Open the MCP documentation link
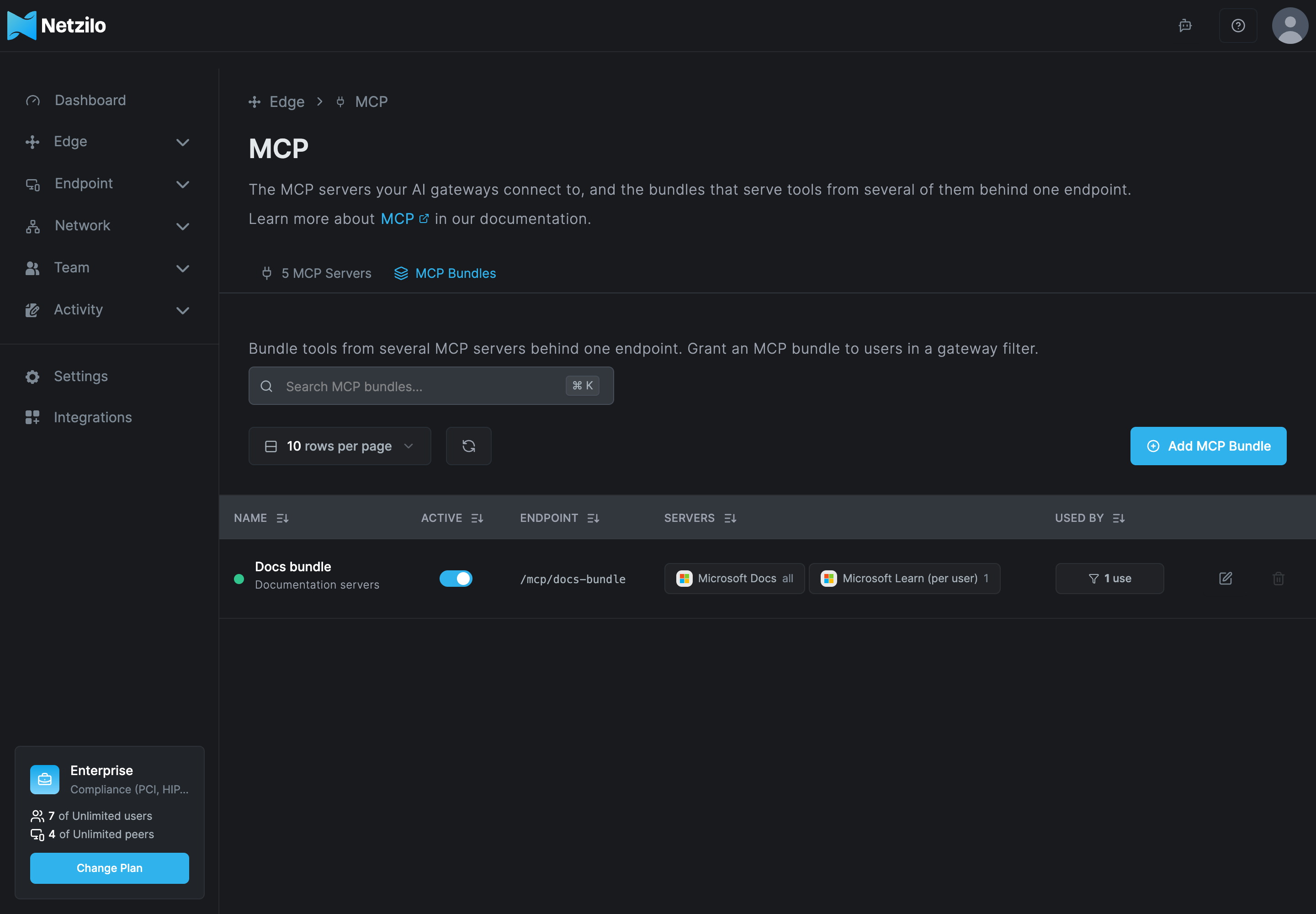 point(404,219)
